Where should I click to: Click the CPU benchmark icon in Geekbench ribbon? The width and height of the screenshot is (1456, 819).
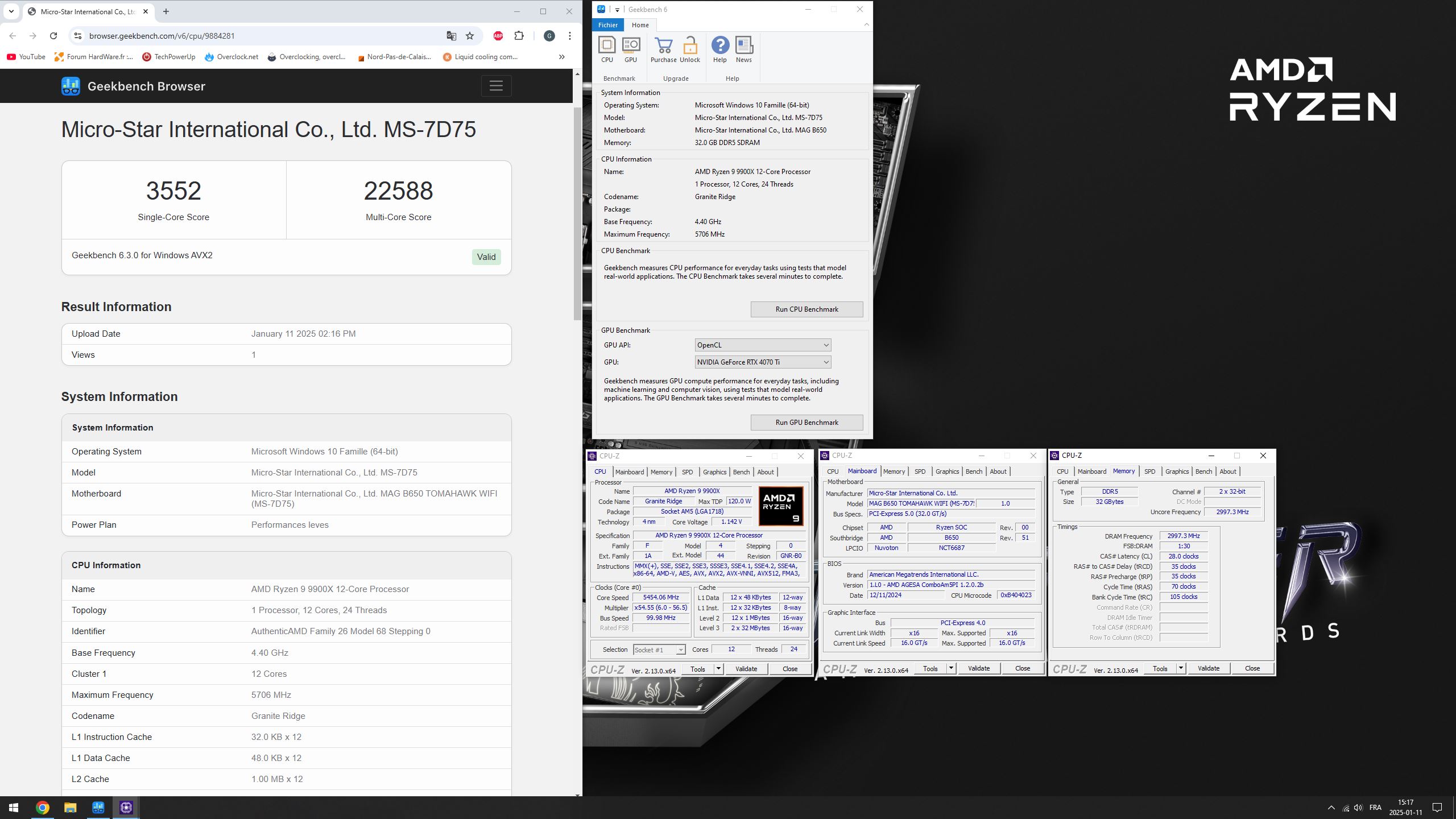tap(607, 49)
